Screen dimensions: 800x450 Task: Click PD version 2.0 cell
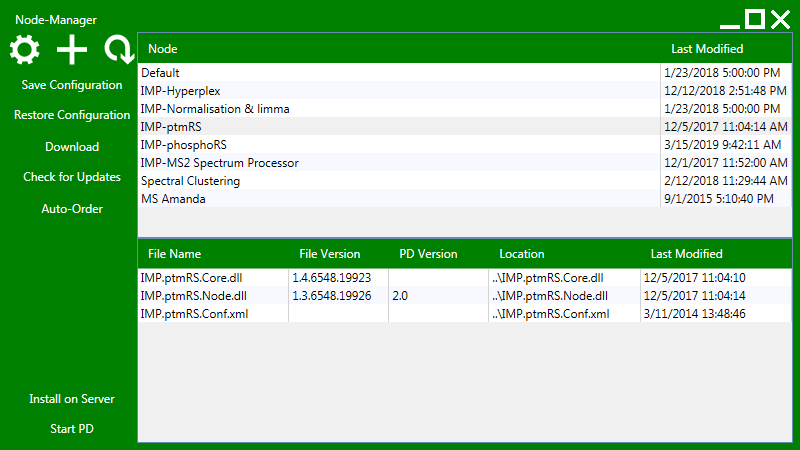pos(400,296)
